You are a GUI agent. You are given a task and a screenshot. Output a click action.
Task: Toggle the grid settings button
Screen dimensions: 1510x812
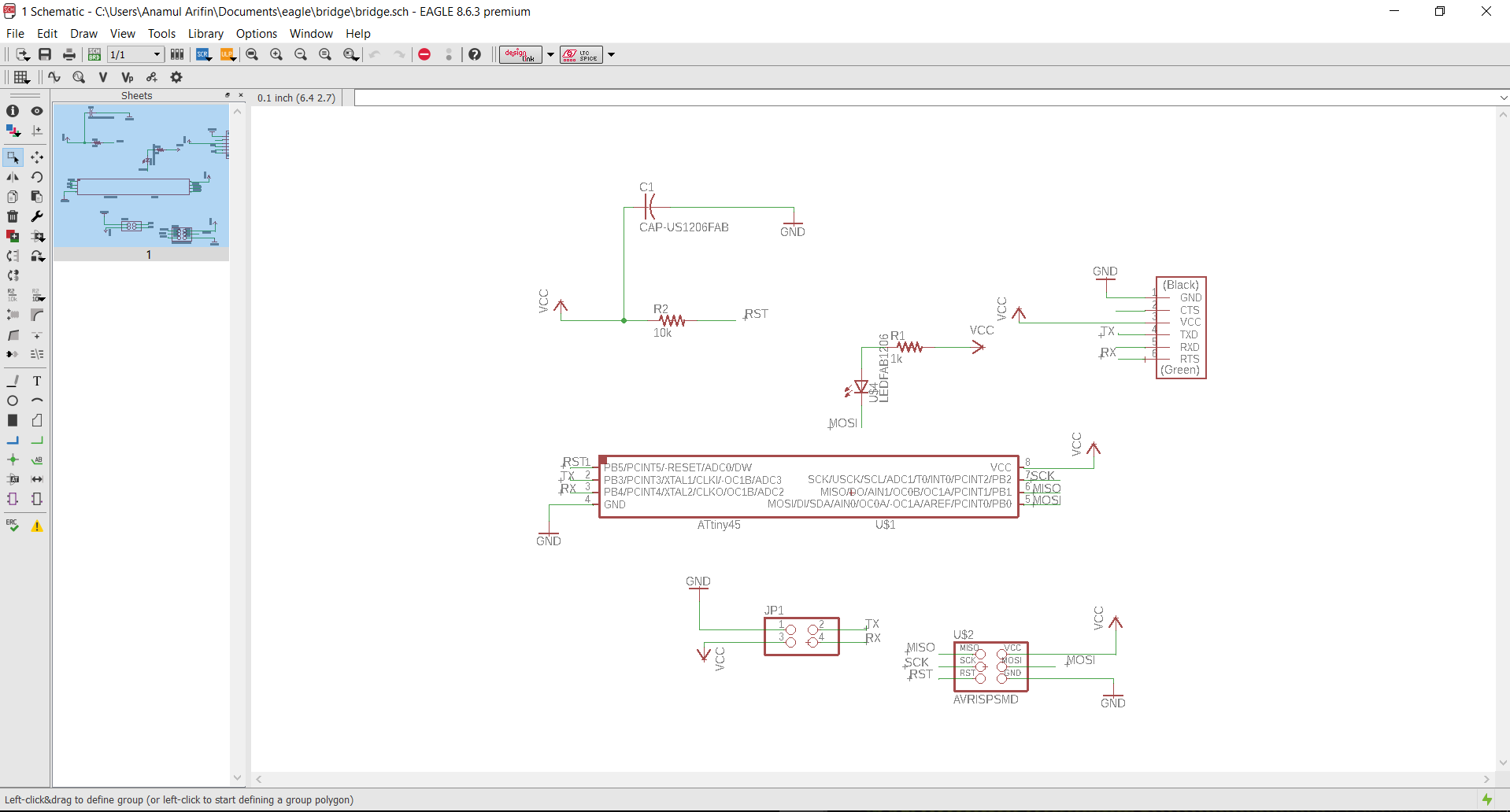[21, 77]
